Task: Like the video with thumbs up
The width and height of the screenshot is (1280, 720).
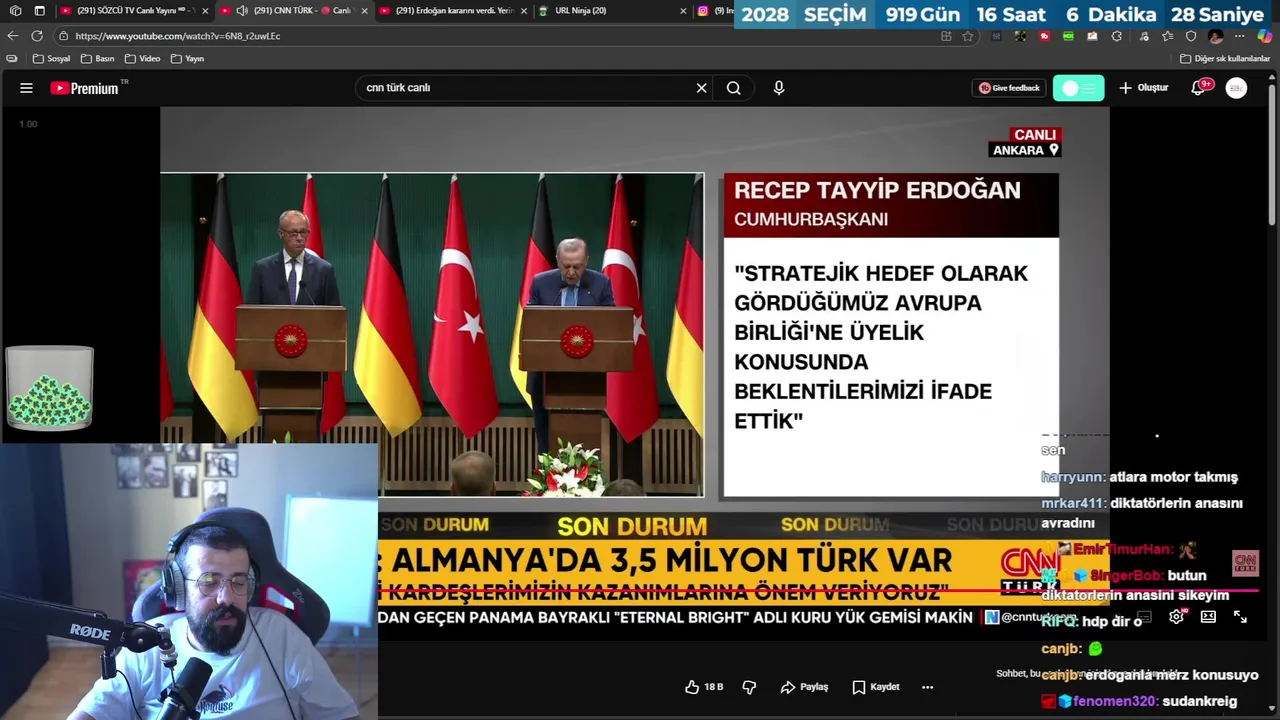Action: coord(703,687)
